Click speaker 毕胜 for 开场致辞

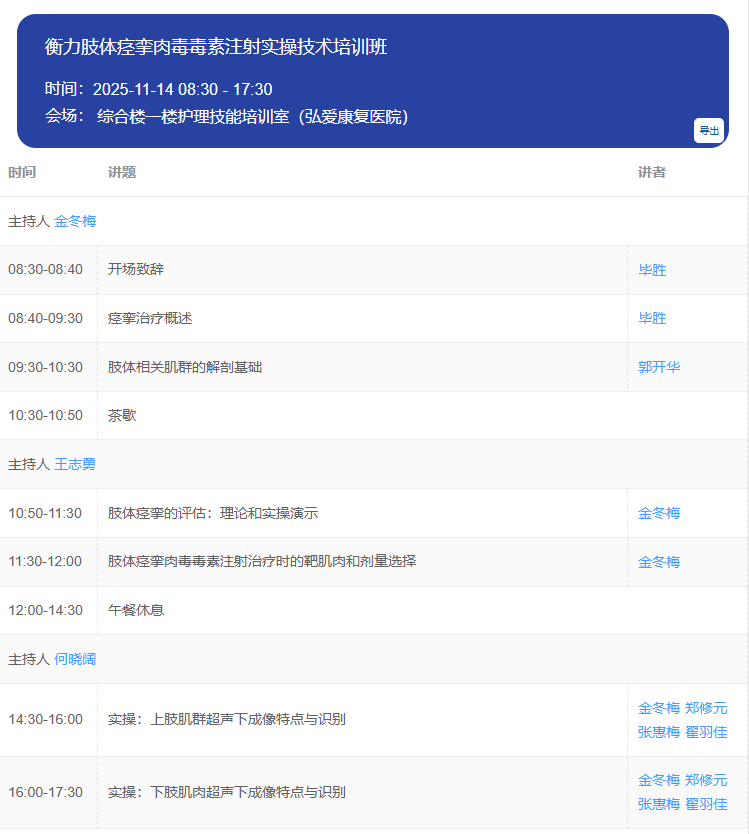click(652, 270)
